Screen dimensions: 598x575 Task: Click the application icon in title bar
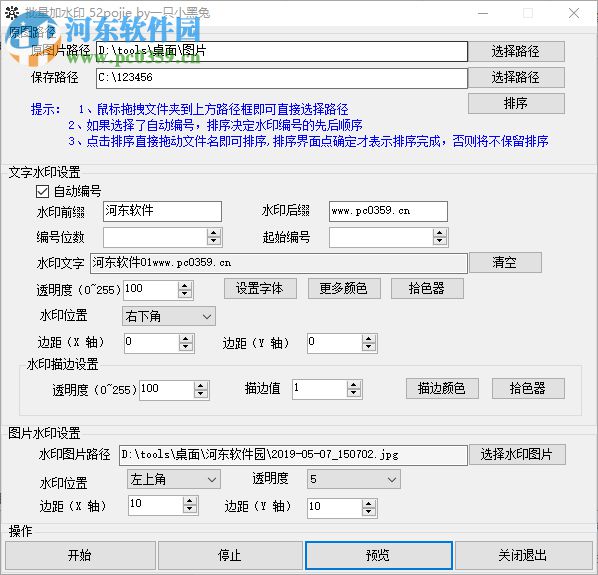pos(12,13)
